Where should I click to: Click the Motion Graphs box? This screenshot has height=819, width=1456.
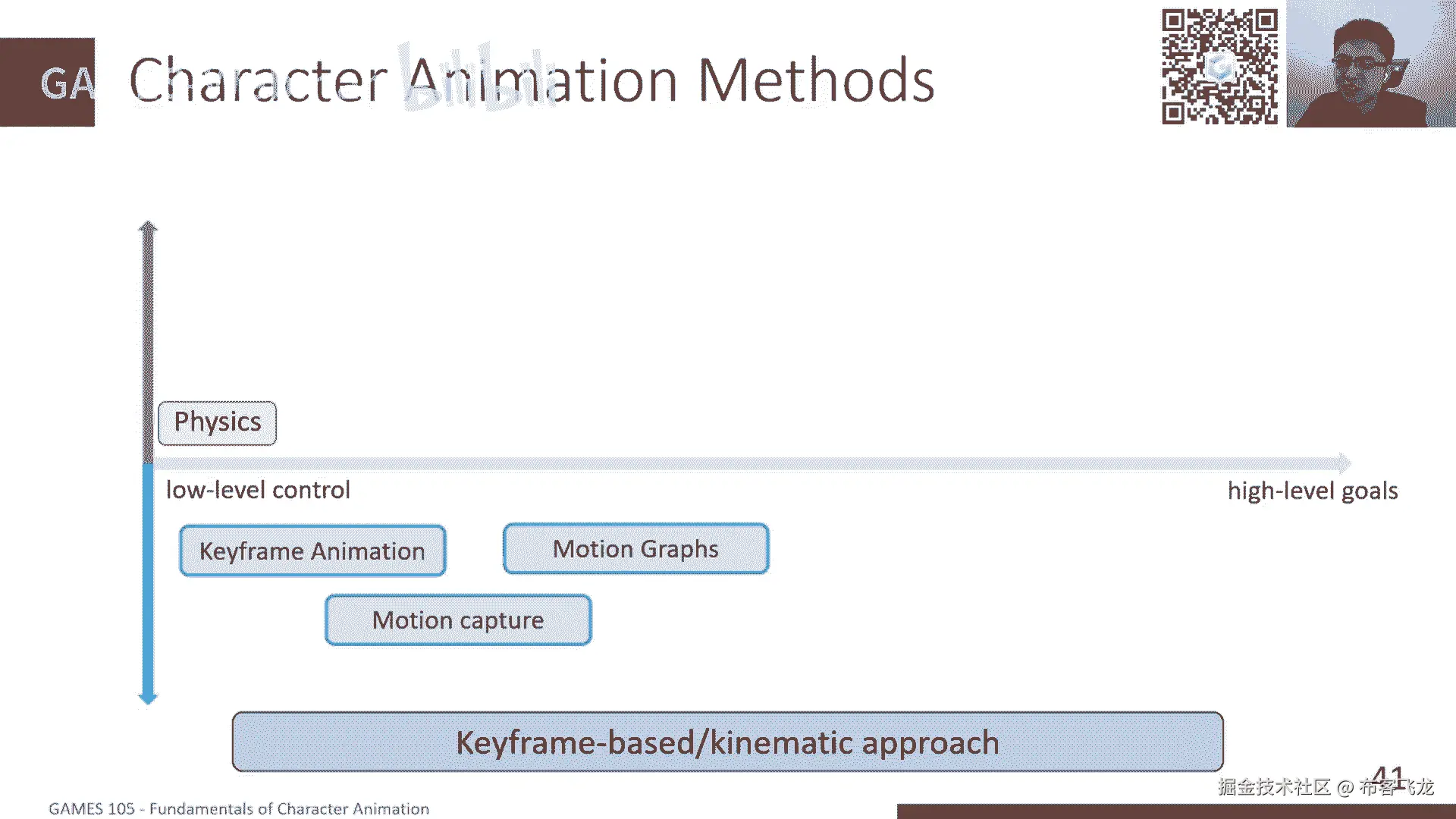[x=635, y=548]
